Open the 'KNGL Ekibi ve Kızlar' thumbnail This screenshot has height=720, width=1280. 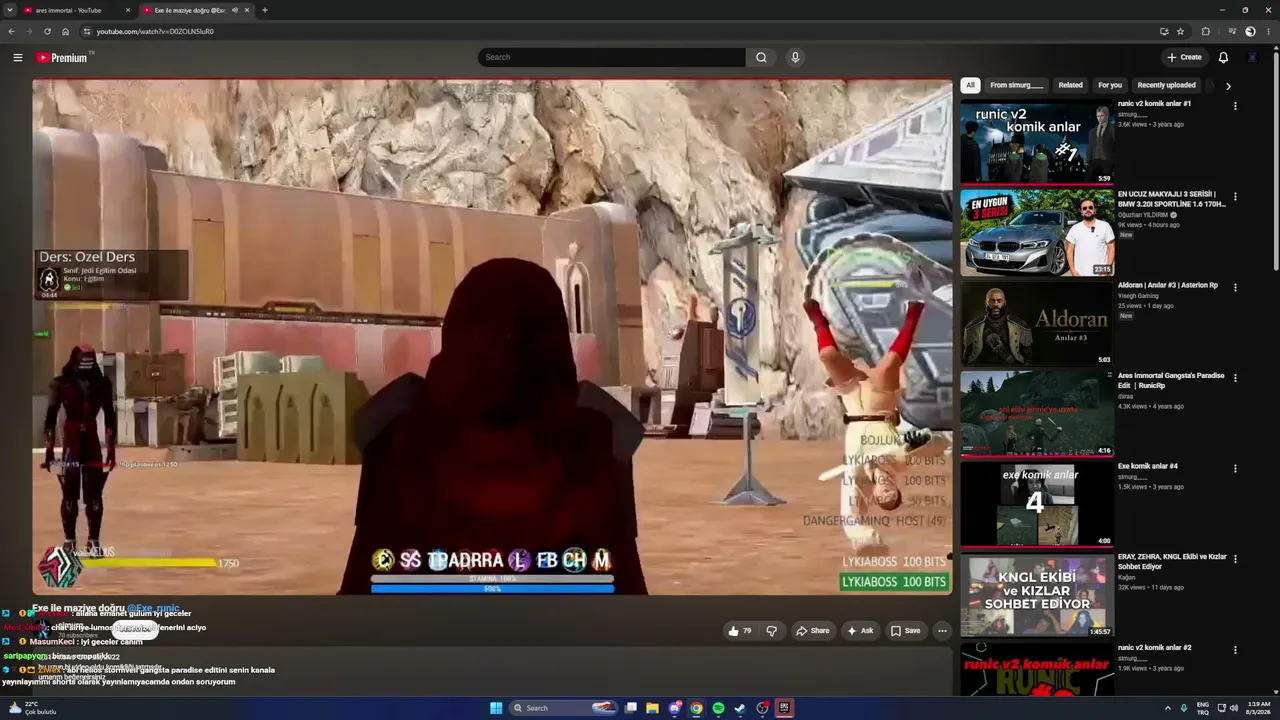1037,595
